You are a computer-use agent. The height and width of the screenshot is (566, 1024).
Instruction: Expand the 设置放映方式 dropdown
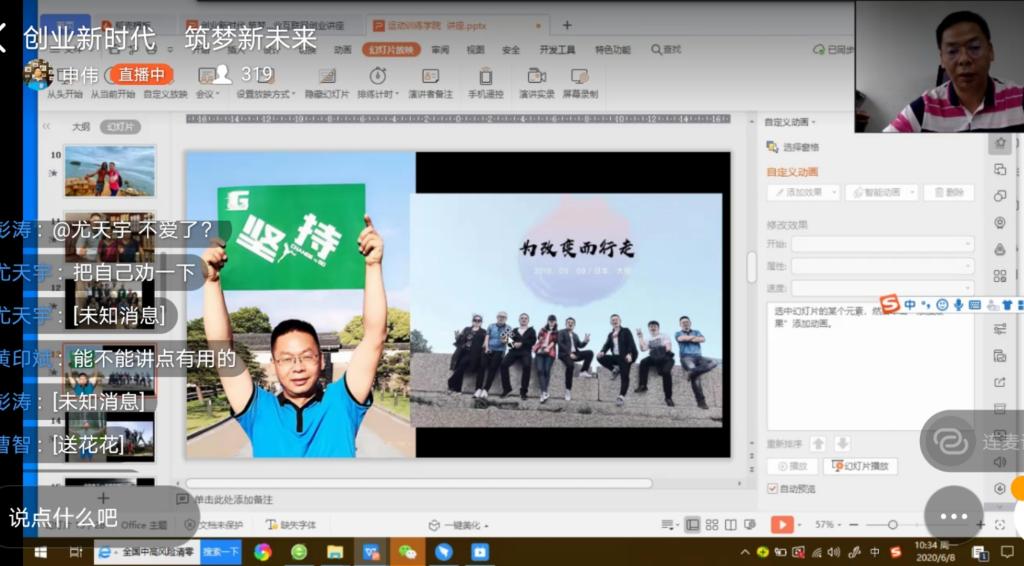tap(266, 94)
